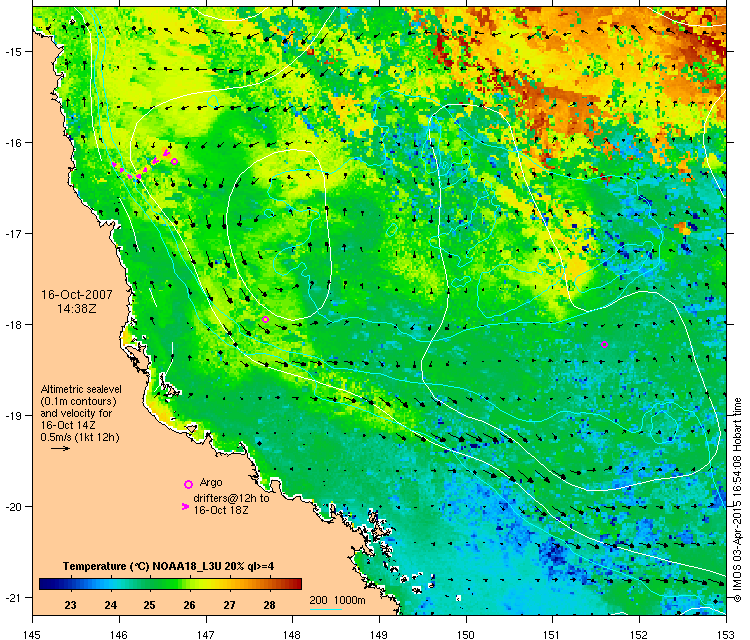Click the '0.5m/s (1kt 12h)' text

coord(80,437)
